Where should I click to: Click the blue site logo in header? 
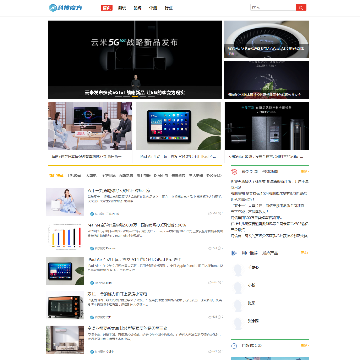tap(65, 8)
